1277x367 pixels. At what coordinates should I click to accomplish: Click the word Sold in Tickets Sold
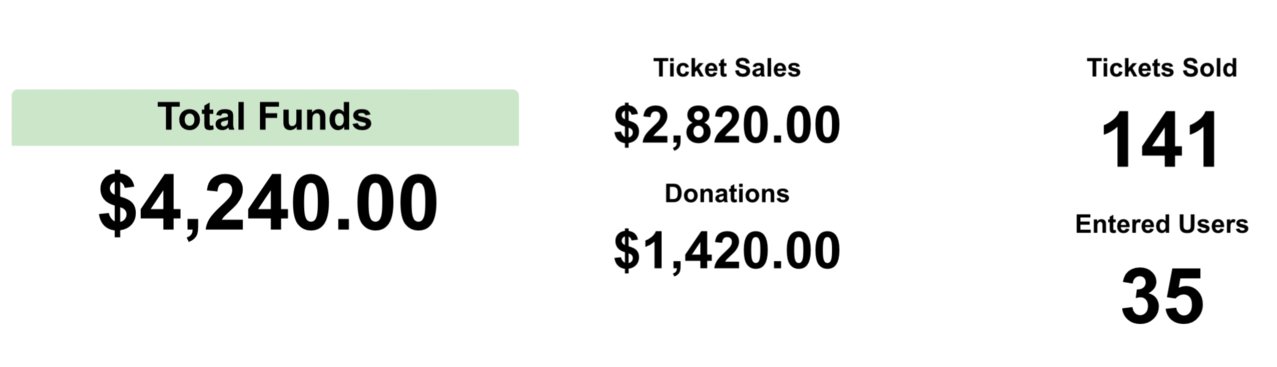(1210, 68)
